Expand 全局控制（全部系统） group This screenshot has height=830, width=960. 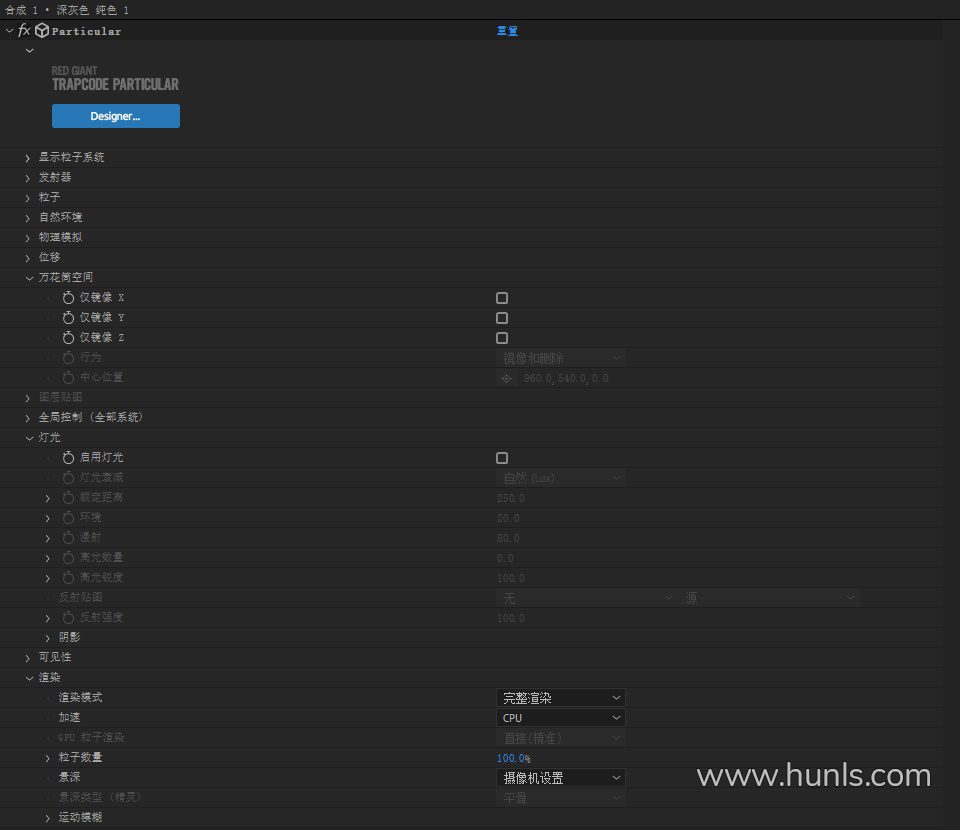(x=28, y=418)
